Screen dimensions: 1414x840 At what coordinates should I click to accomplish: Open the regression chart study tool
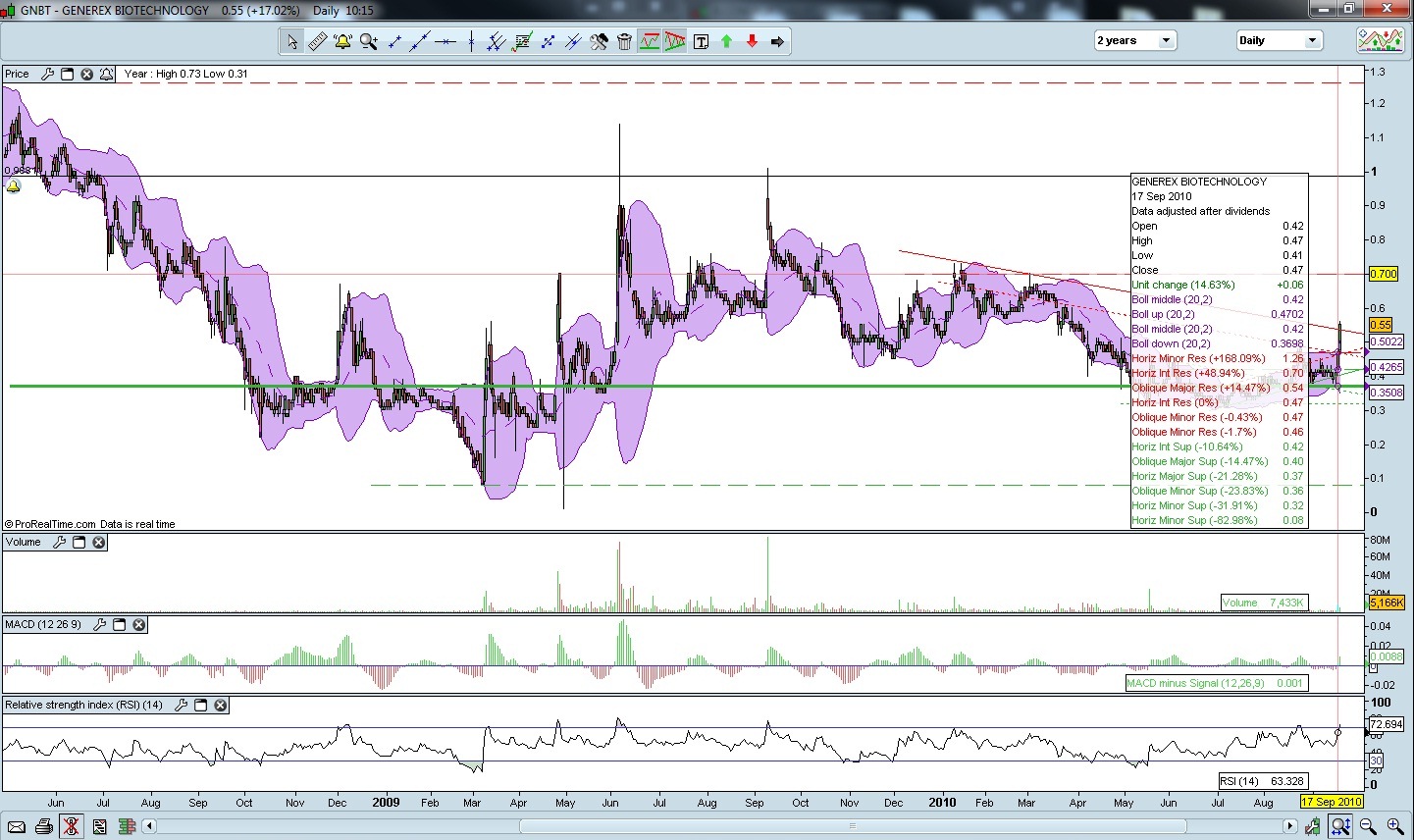click(522, 41)
